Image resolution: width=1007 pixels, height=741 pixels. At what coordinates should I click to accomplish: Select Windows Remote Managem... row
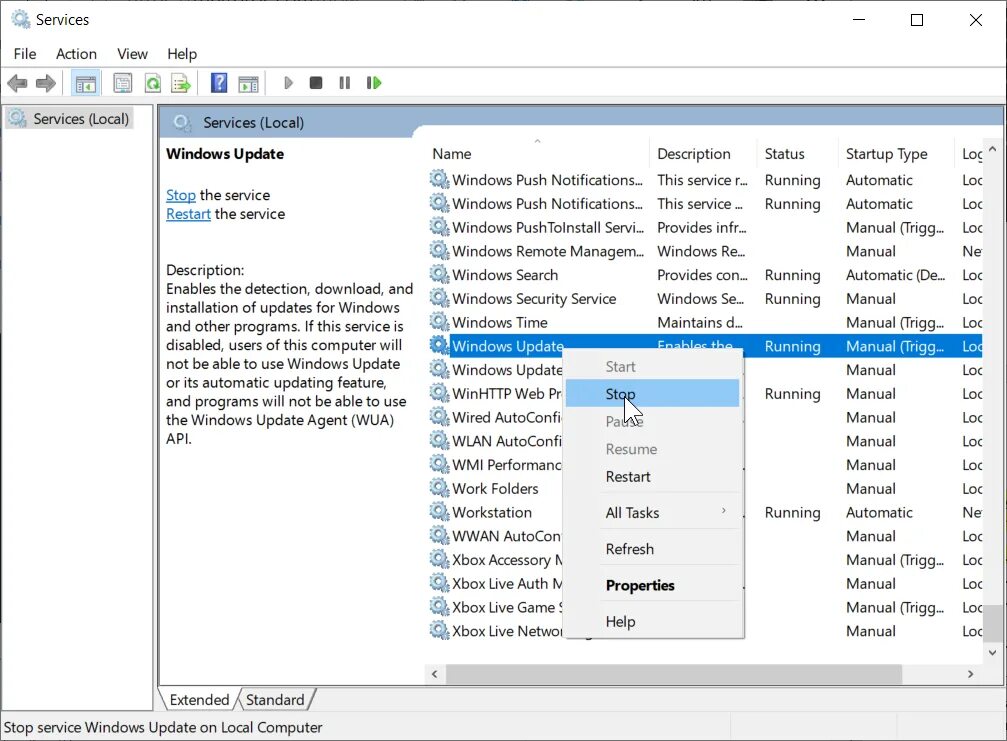click(705, 251)
